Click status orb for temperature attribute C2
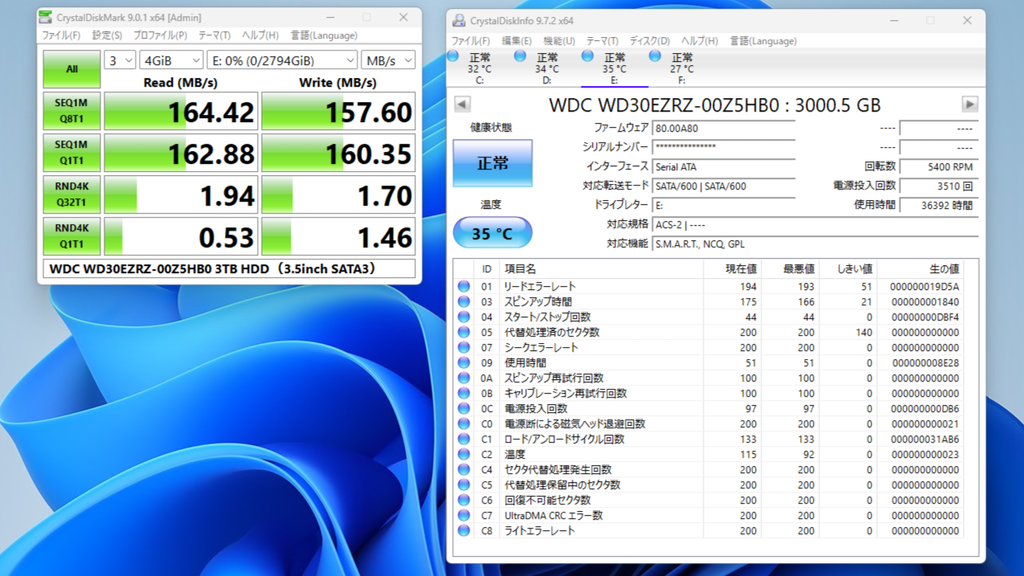 pyautogui.click(x=464, y=455)
